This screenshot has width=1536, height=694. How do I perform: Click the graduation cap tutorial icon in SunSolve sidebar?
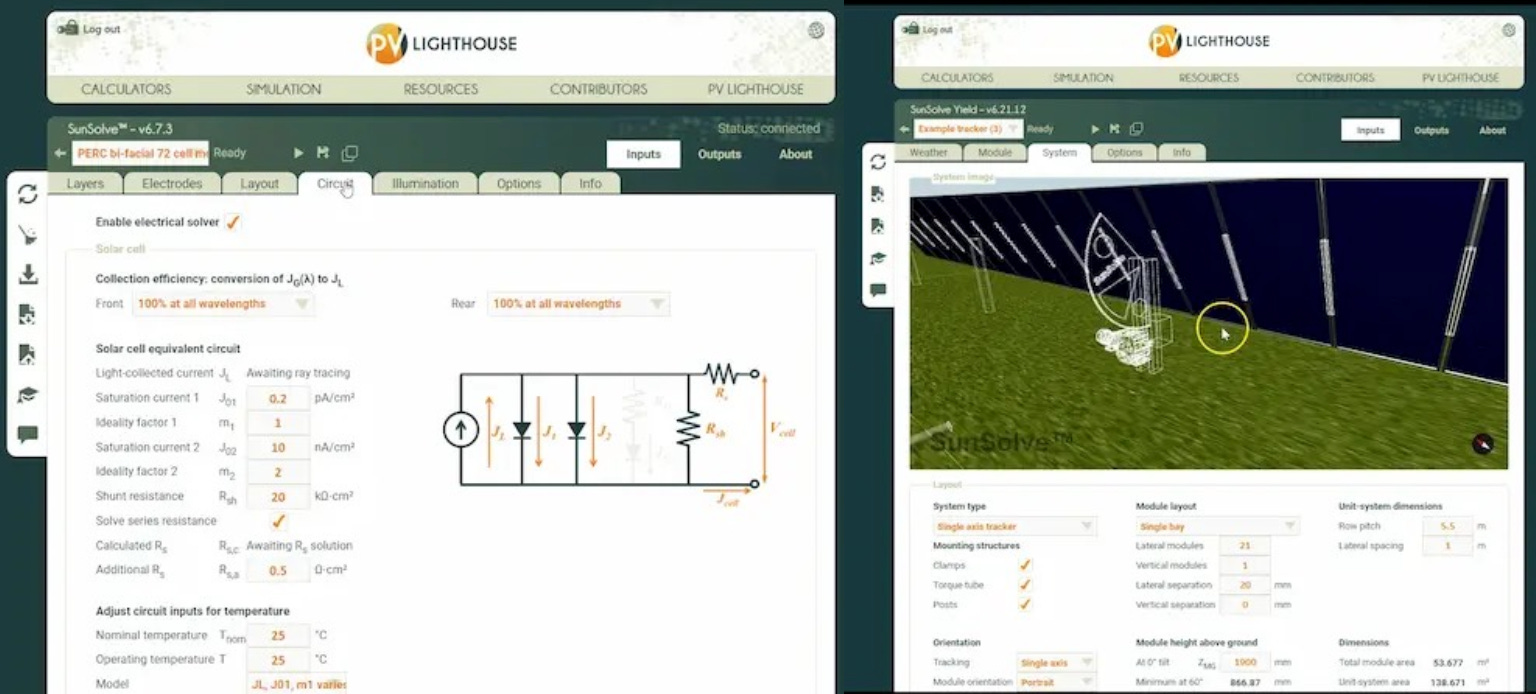(x=27, y=395)
